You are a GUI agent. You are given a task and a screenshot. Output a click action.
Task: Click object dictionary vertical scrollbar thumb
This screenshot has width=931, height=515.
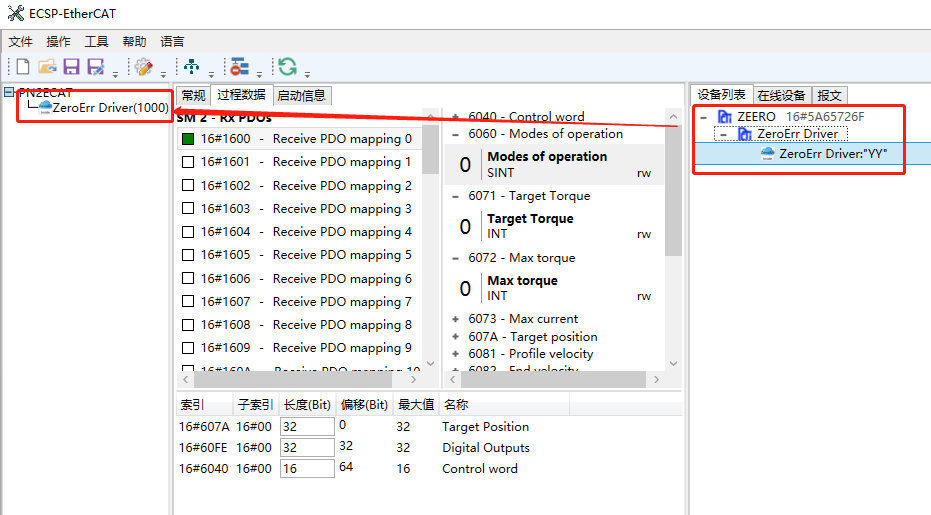click(x=673, y=191)
